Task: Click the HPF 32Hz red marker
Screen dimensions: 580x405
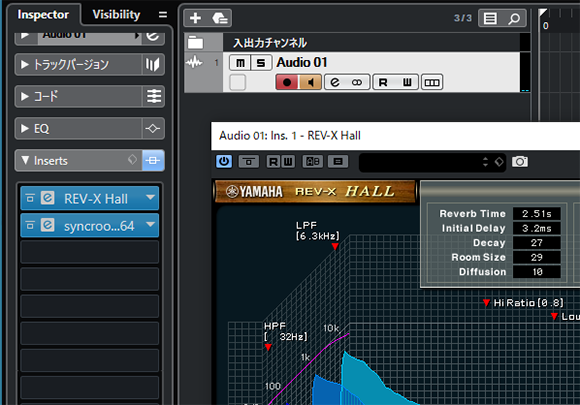Action: pos(268,347)
